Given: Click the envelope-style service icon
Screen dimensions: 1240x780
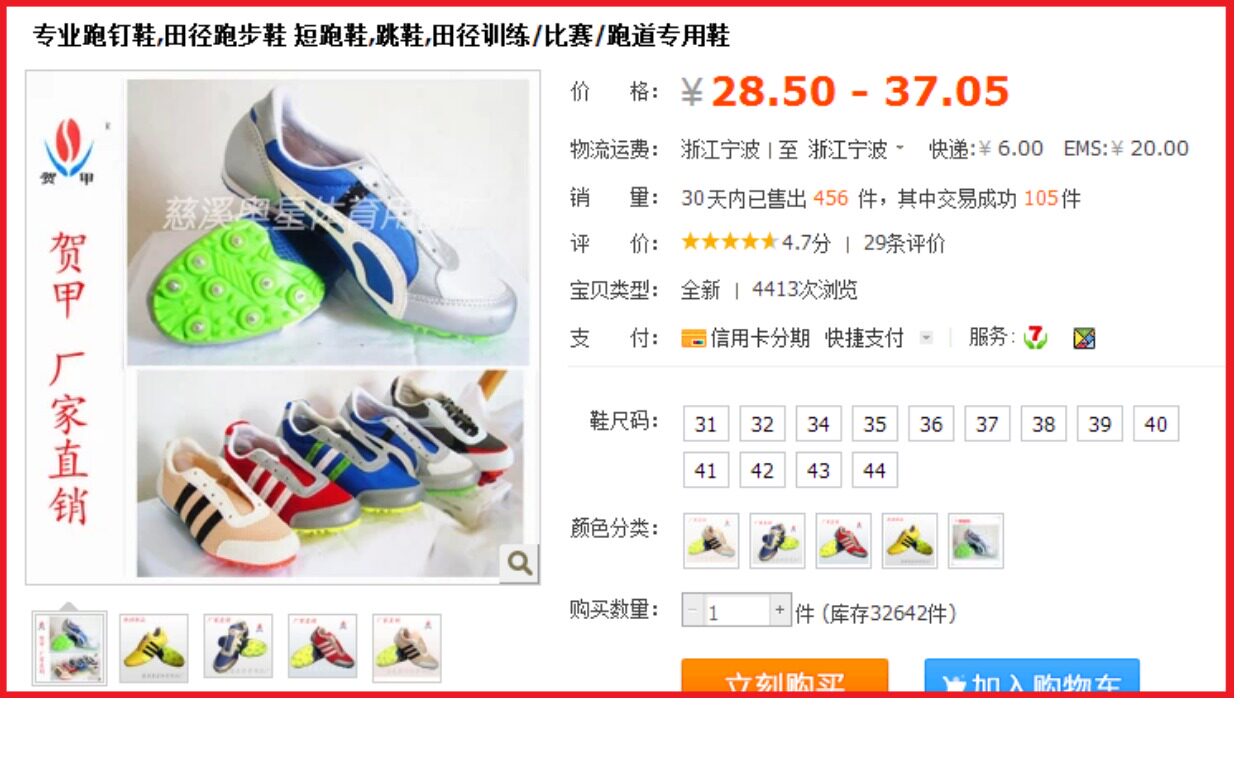Looking at the screenshot, I should tap(1084, 338).
